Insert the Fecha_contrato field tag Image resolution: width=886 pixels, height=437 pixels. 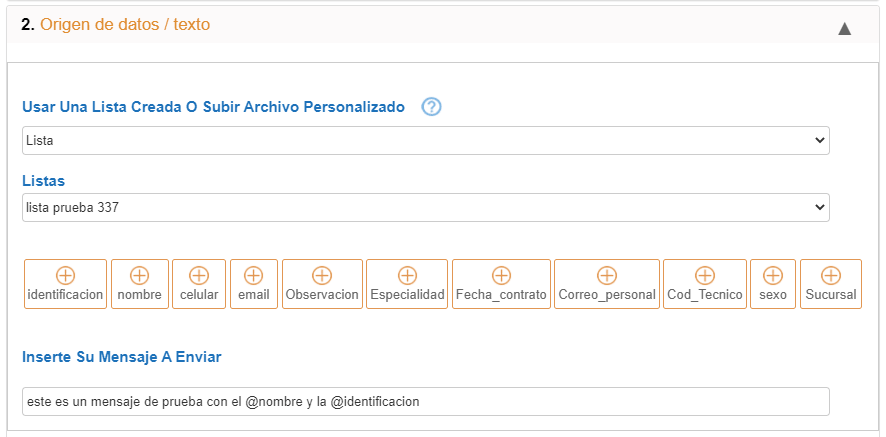(x=501, y=284)
